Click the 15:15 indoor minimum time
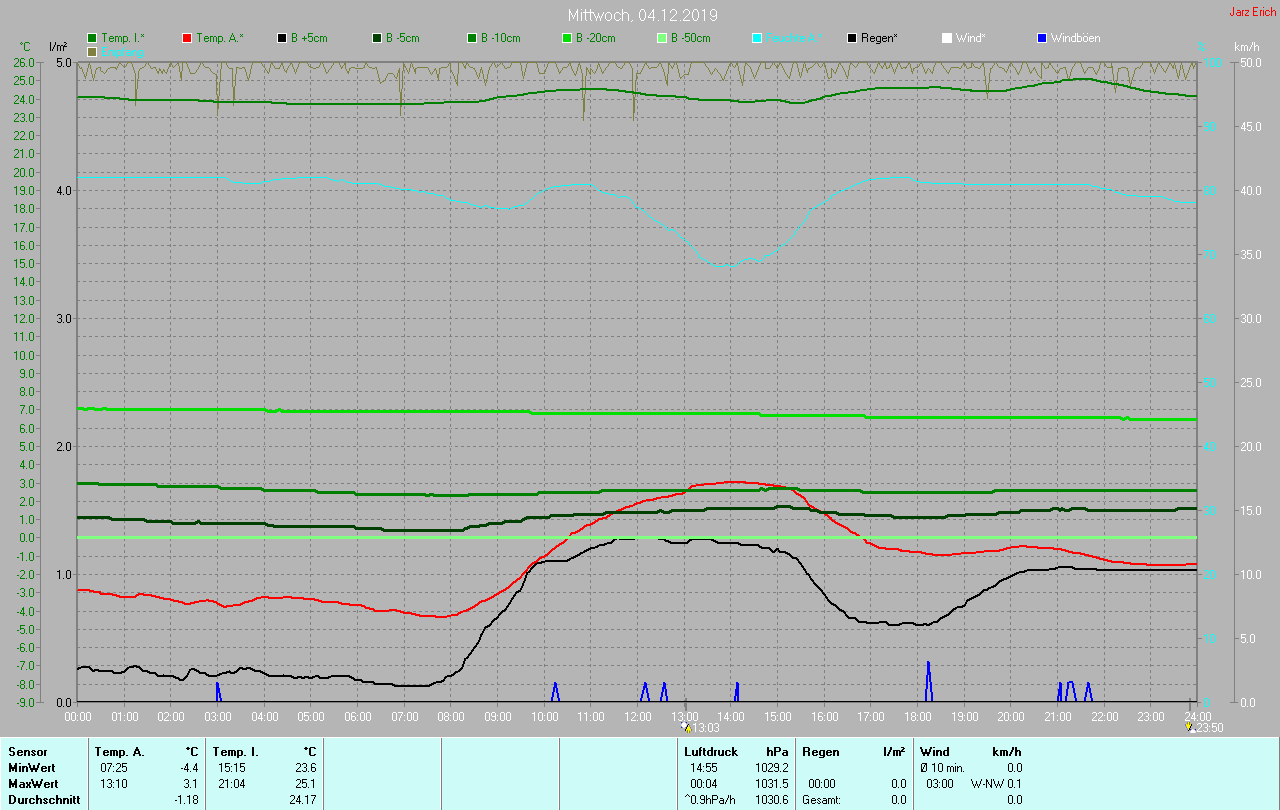This screenshot has width=1280, height=810. click(x=232, y=768)
